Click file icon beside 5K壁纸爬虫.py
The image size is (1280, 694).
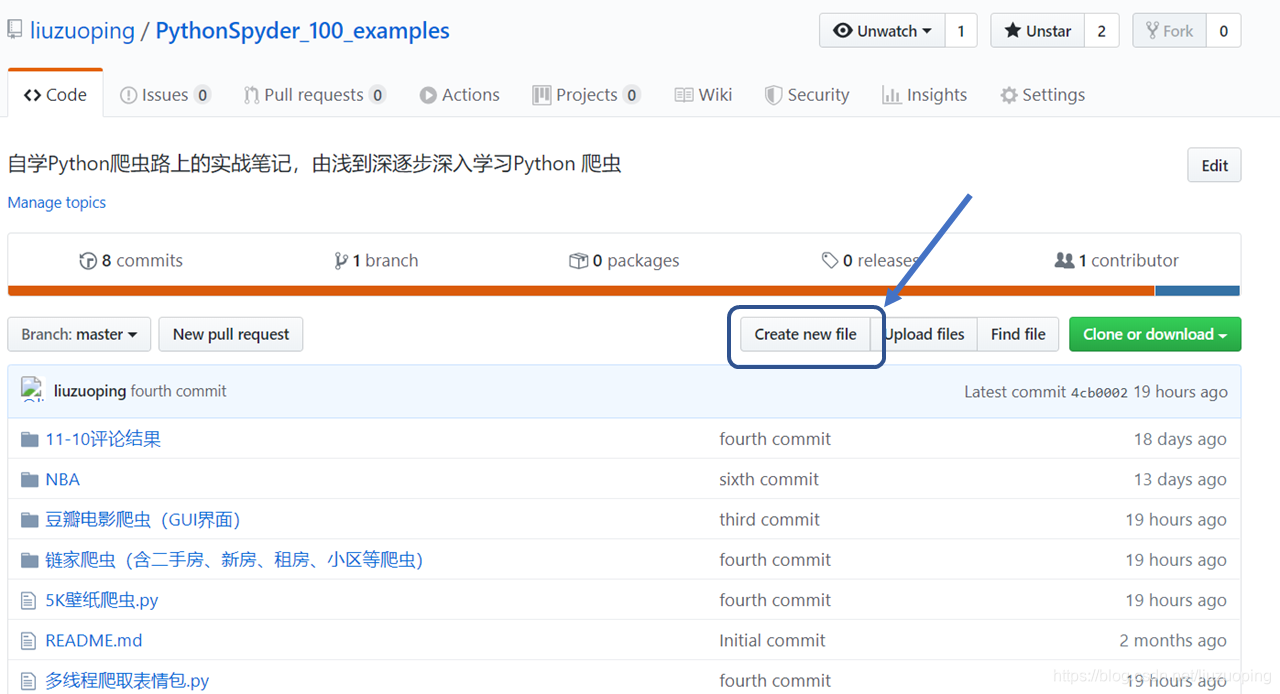point(29,601)
